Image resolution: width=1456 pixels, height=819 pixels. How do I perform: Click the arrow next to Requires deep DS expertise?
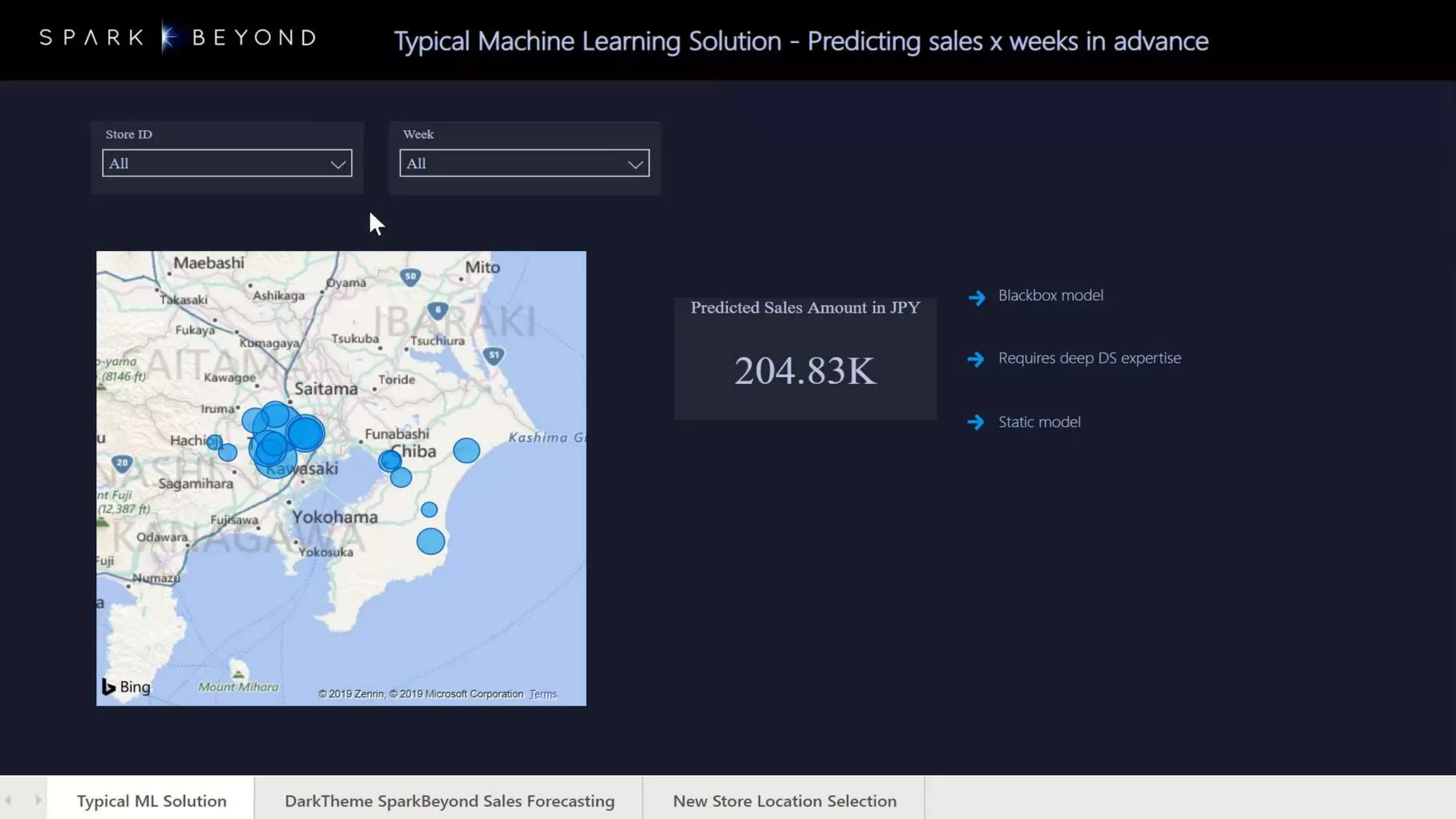click(x=976, y=360)
